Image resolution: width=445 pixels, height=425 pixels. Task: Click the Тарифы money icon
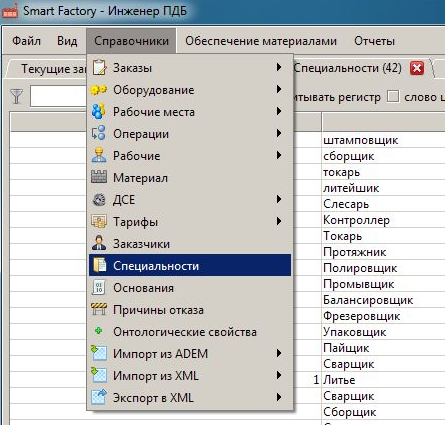pos(99,222)
